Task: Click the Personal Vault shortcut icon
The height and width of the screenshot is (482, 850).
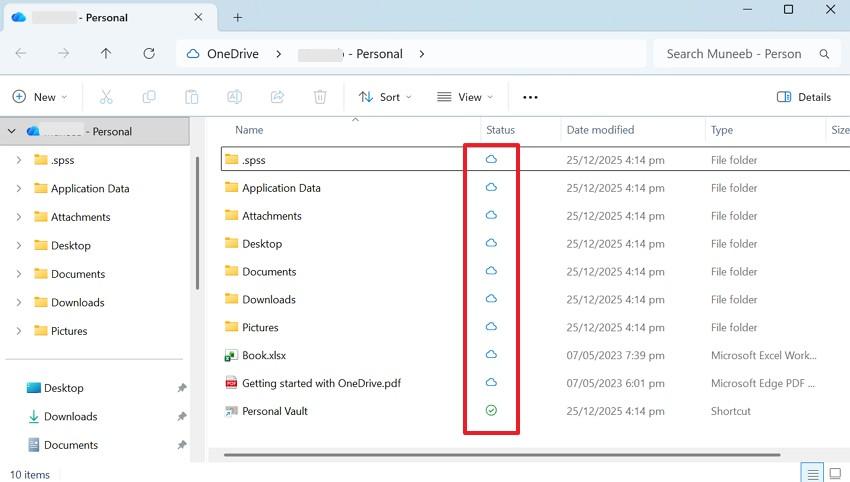Action: (231, 411)
